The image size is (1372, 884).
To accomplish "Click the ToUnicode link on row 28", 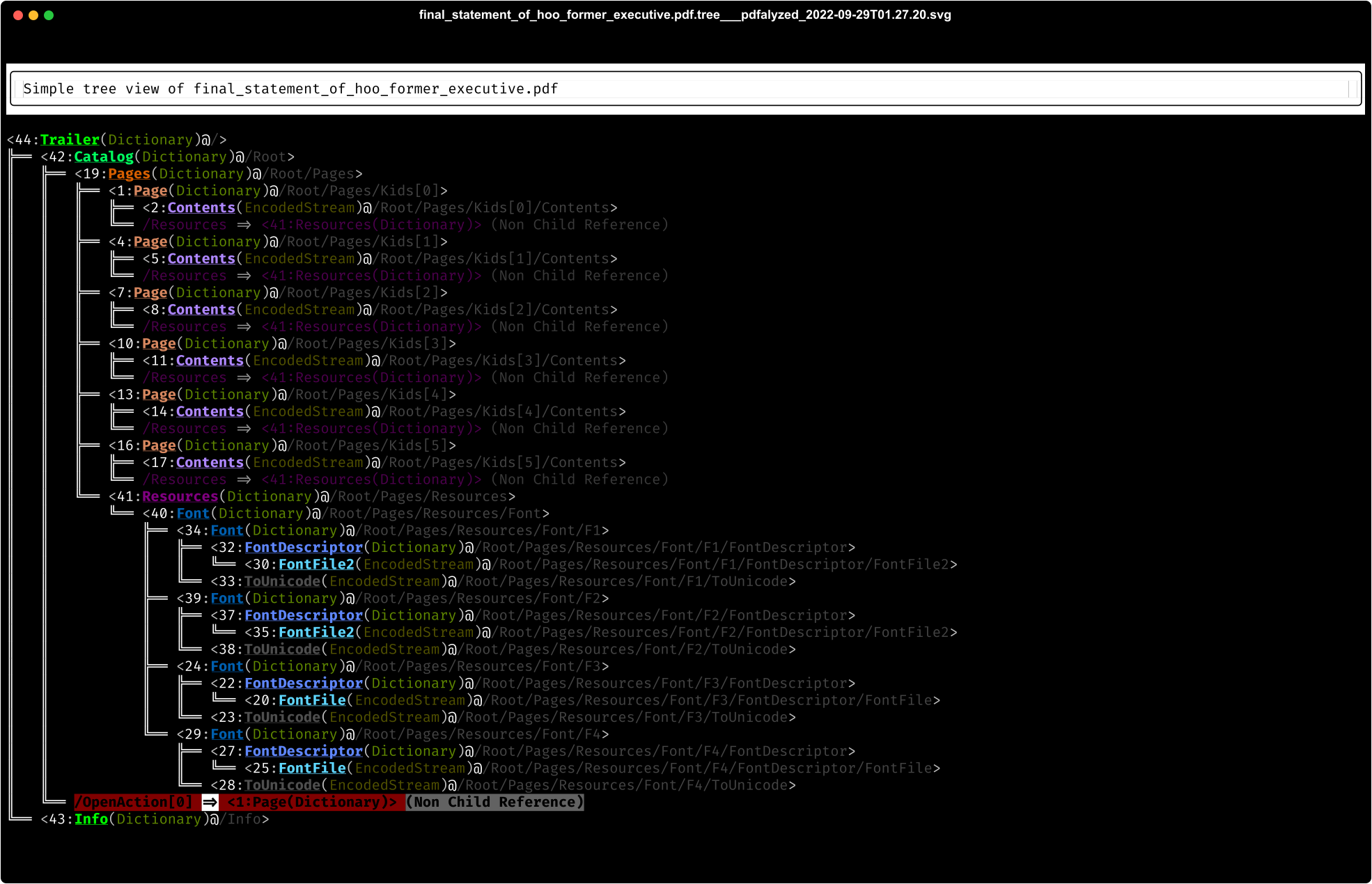I will tap(283, 785).
